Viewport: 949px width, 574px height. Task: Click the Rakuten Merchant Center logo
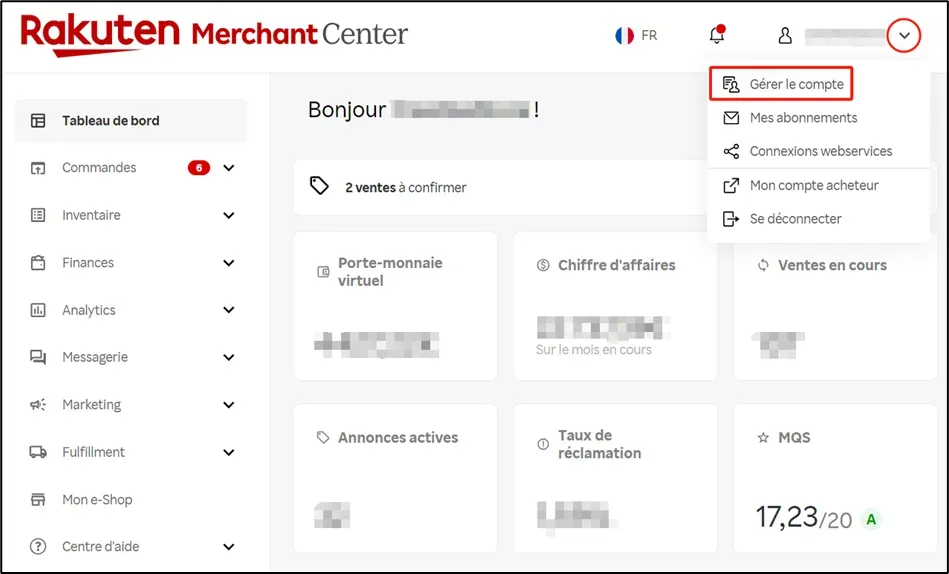[214, 35]
